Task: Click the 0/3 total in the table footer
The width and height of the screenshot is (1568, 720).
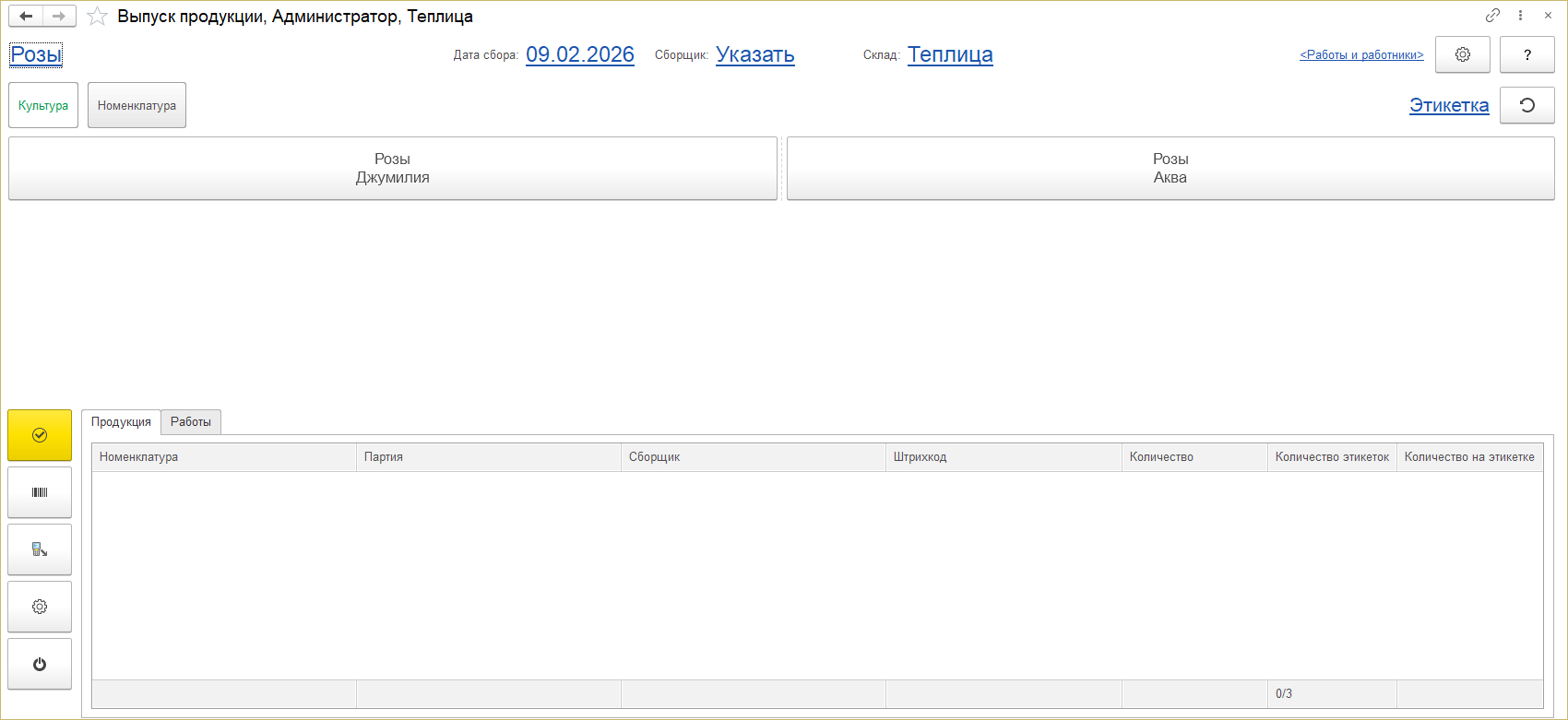Action: click(1284, 694)
